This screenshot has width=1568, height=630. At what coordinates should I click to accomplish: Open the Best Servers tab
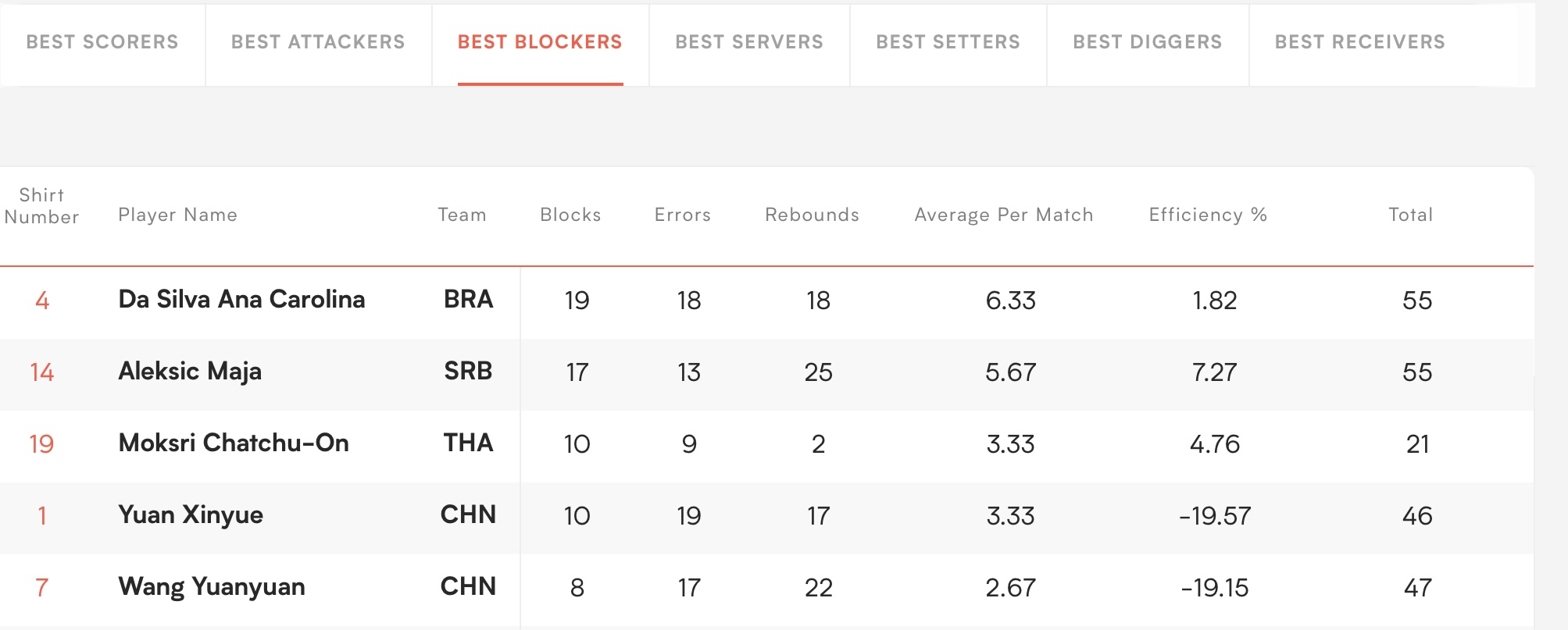[x=749, y=42]
